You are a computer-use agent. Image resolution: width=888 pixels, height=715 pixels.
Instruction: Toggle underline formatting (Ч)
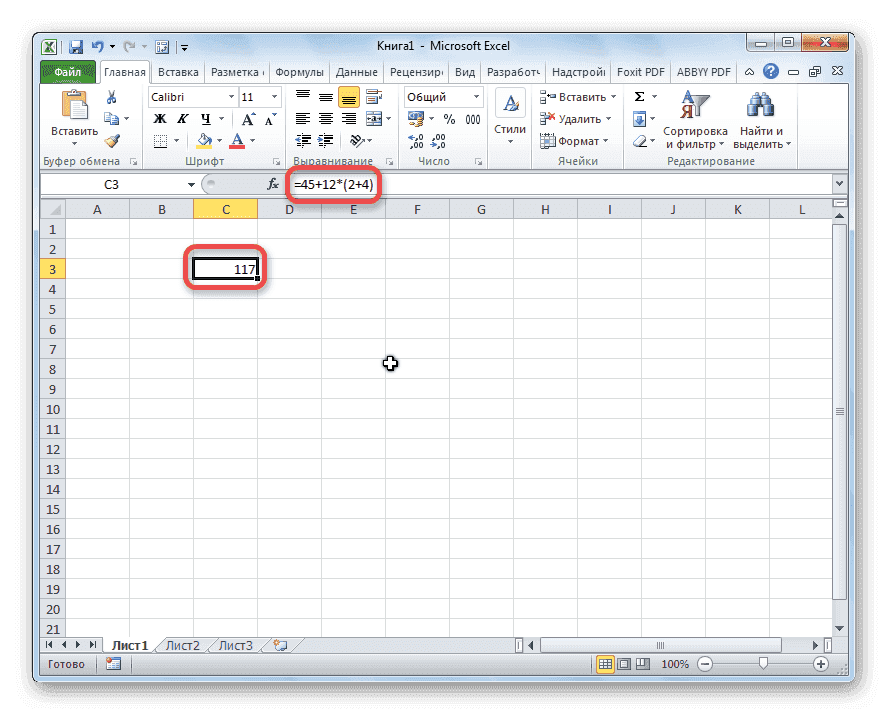point(206,118)
